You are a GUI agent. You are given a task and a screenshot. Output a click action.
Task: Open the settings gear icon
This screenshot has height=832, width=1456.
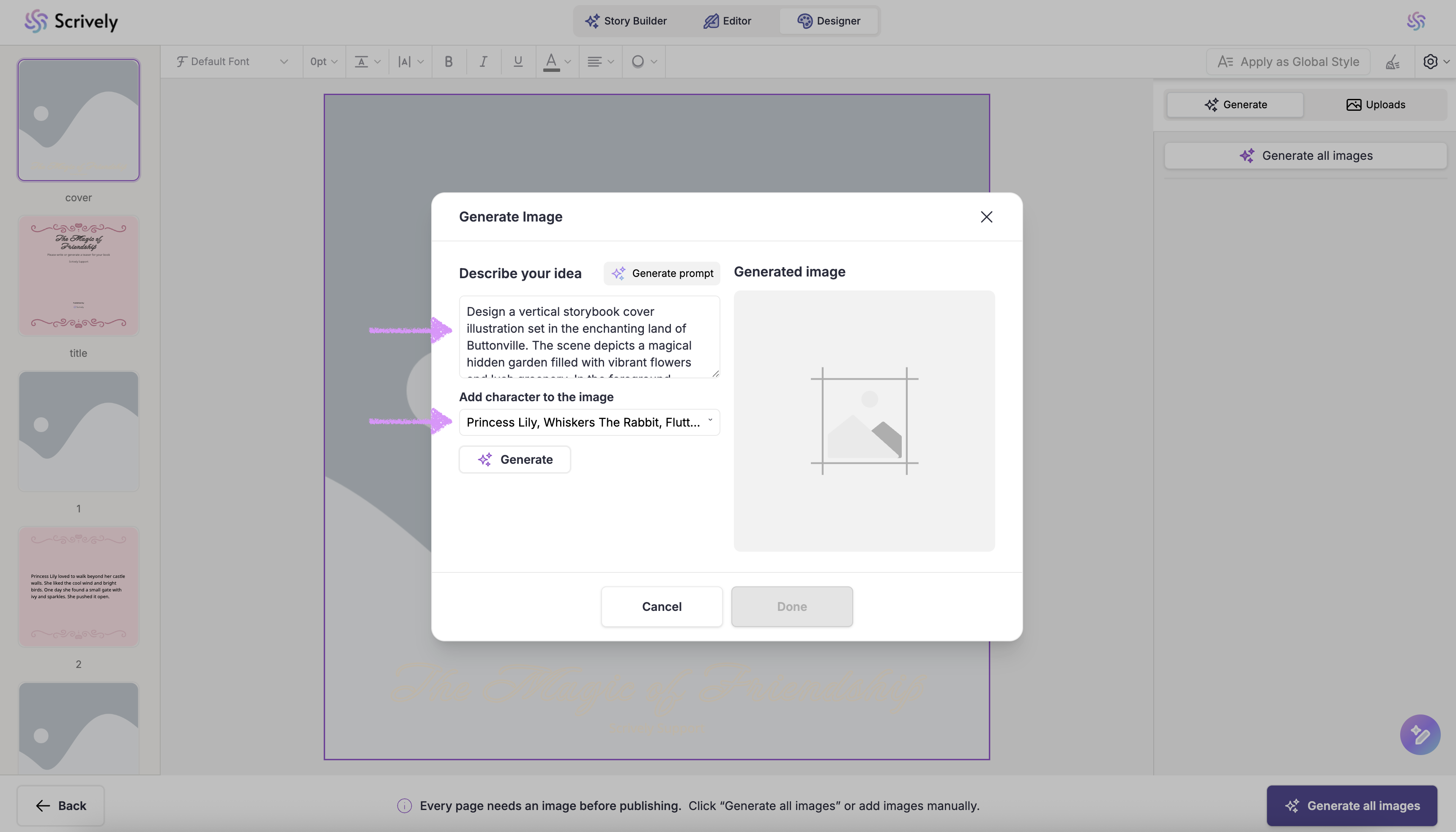coord(1430,62)
